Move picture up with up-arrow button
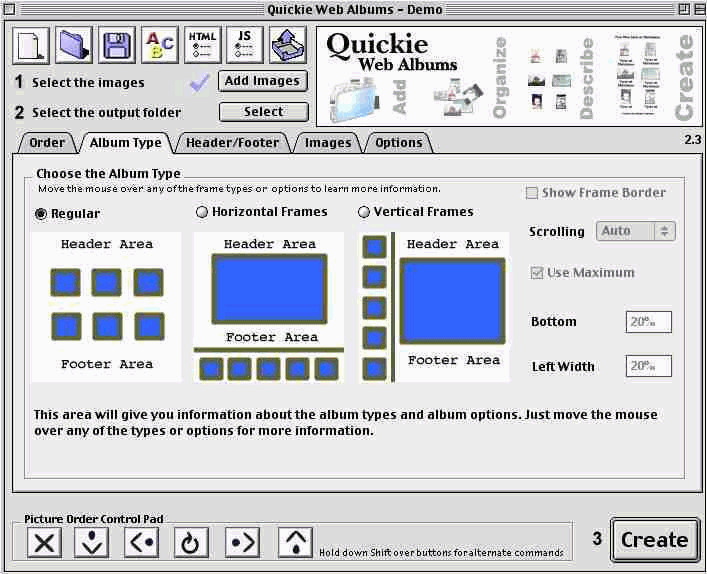Viewport: 707px width, 574px height. click(x=296, y=542)
